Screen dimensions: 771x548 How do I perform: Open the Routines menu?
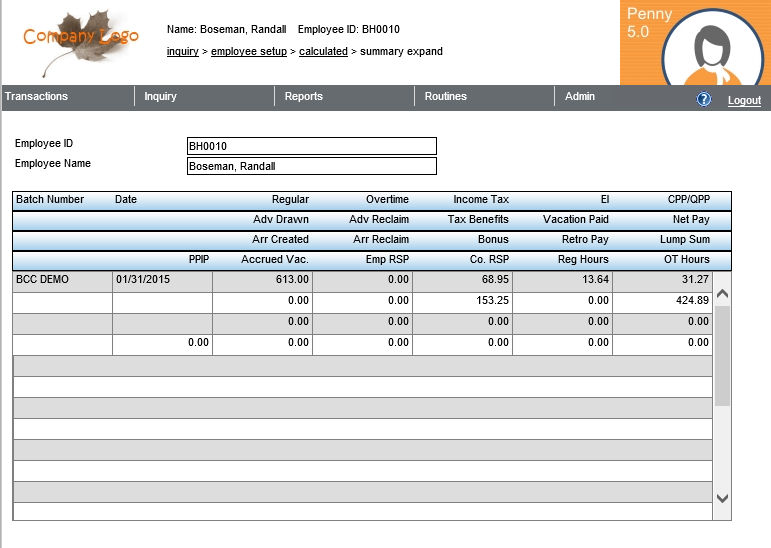pyautogui.click(x=445, y=97)
